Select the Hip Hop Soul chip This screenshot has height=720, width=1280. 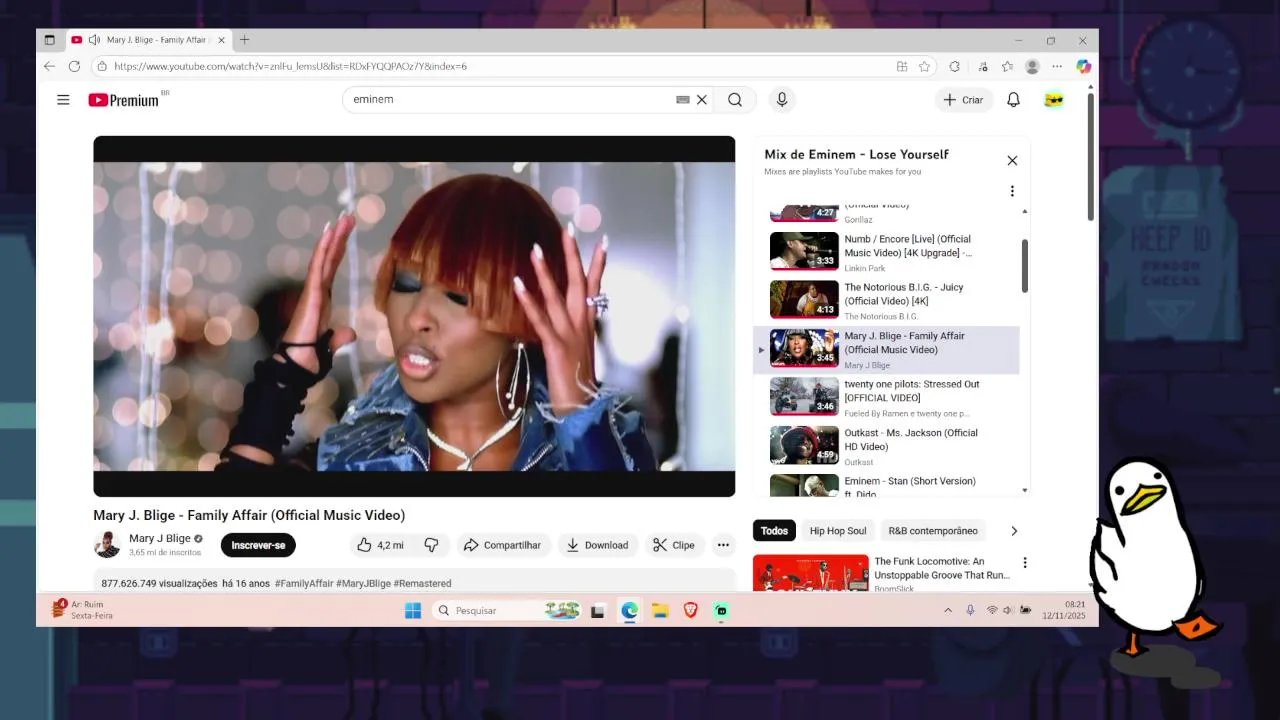tap(838, 531)
